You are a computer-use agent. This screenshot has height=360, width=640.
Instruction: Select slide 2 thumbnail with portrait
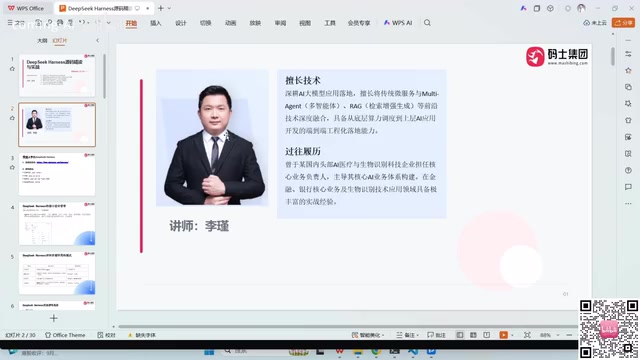57,124
